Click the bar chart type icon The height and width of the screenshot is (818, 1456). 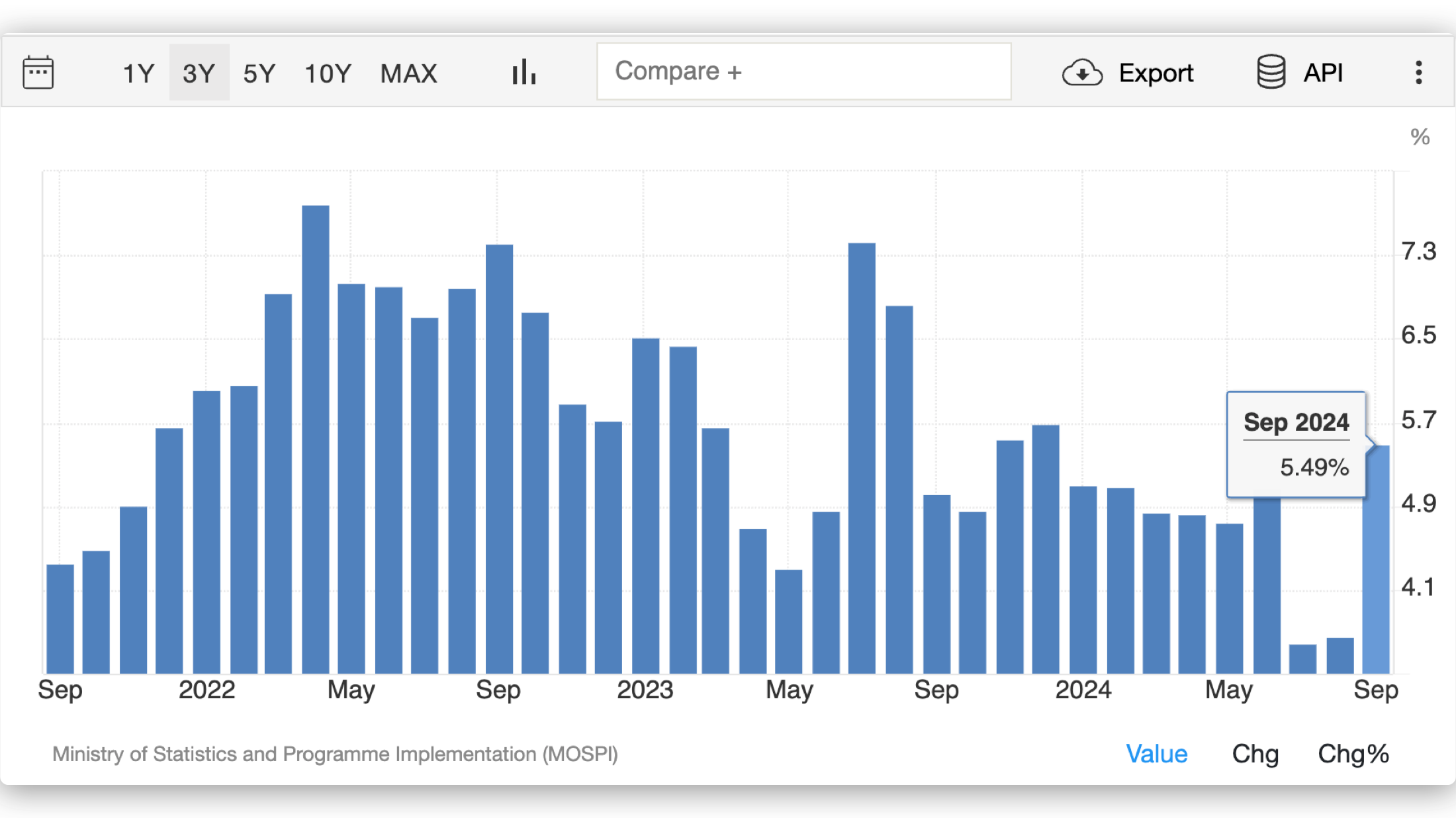[x=523, y=72]
